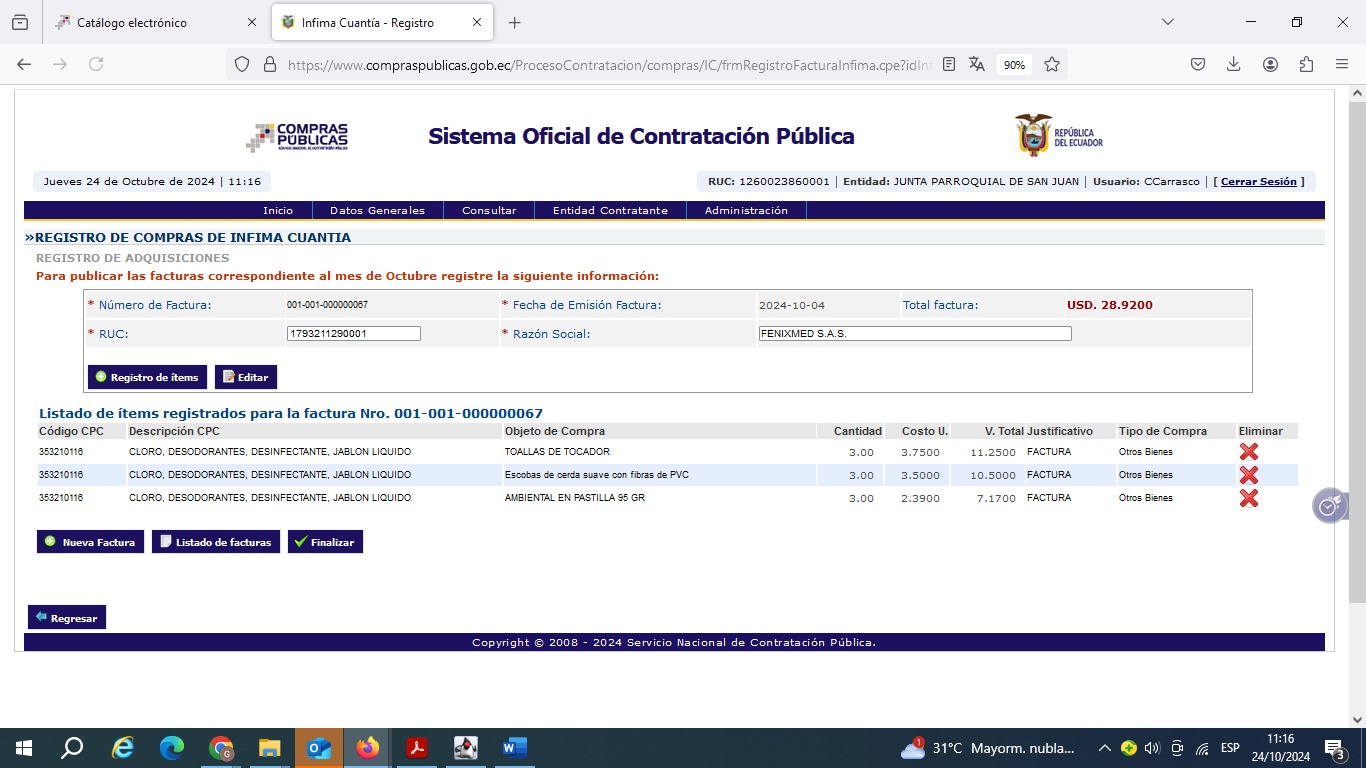Delete the Escobas de cerda suave item
1366x768 pixels.
(x=1248, y=475)
